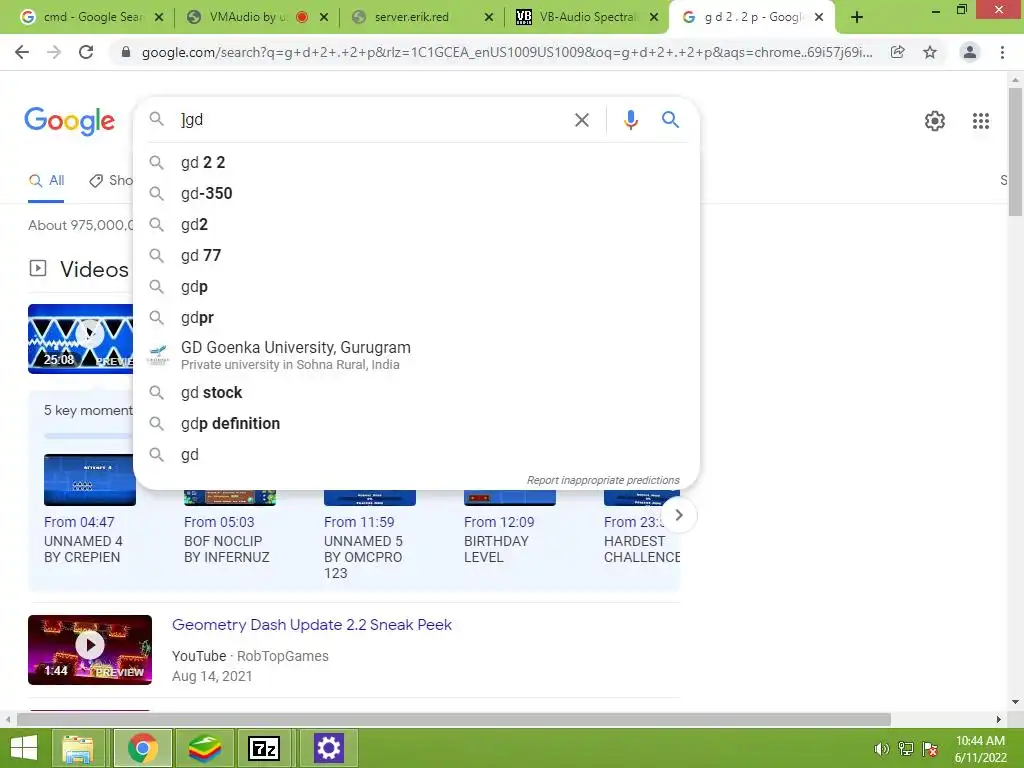Choose the suggestion 'gd-350'
Image resolution: width=1024 pixels, height=768 pixels.
pyautogui.click(x=416, y=193)
